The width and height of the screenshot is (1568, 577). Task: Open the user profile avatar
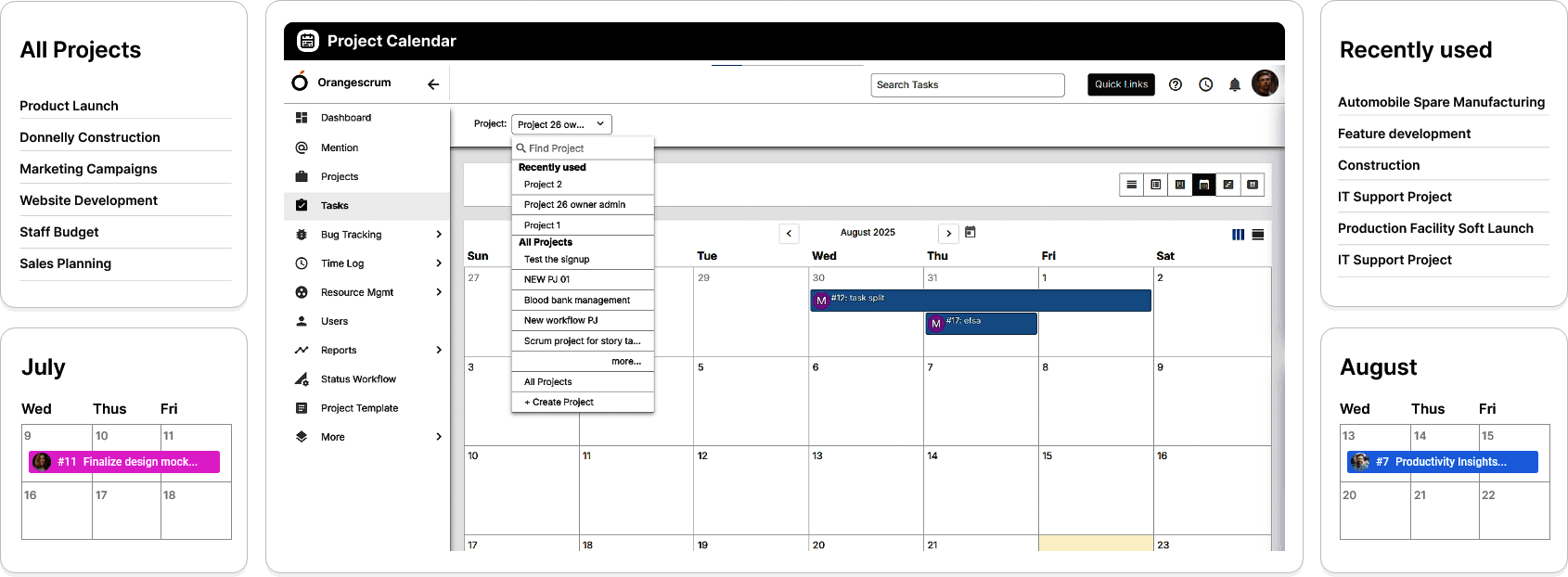(x=1265, y=83)
